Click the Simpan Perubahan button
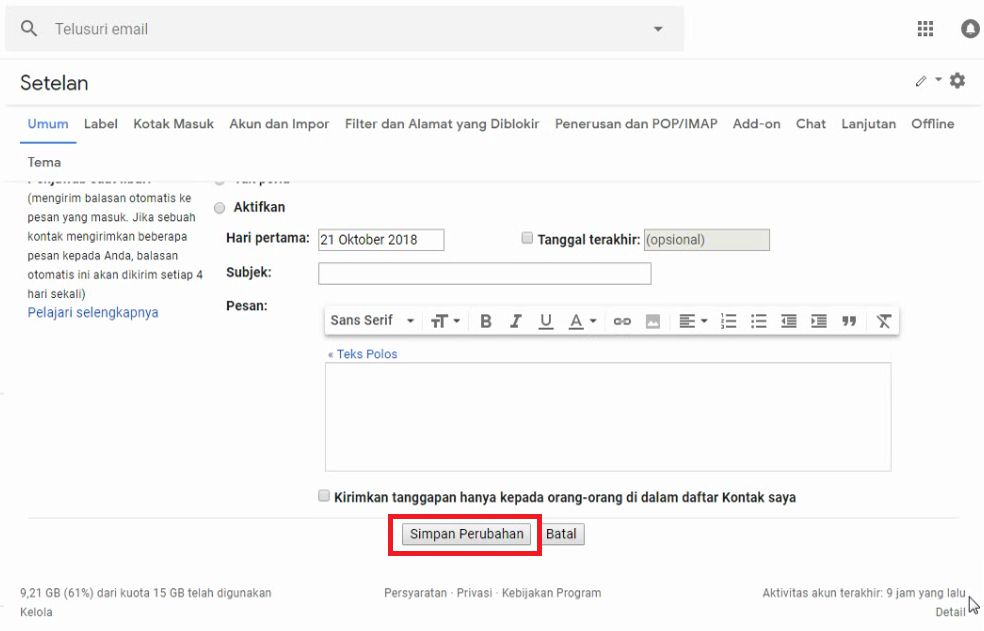Viewport: 984px width, 631px height. click(x=466, y=534)
